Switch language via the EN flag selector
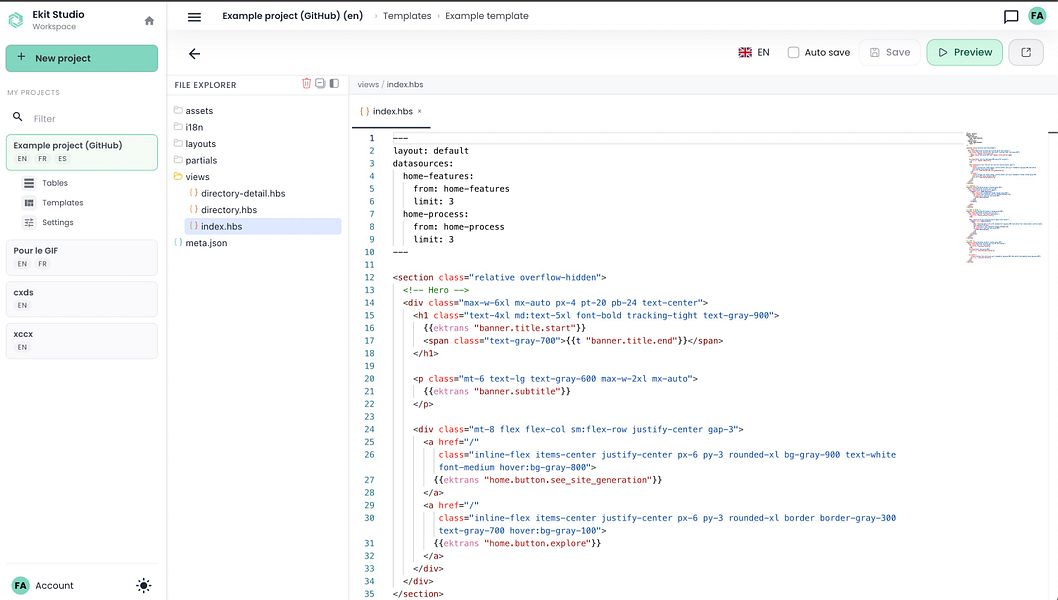Screen dimensions: 1058x600 [x=754, y=52]
